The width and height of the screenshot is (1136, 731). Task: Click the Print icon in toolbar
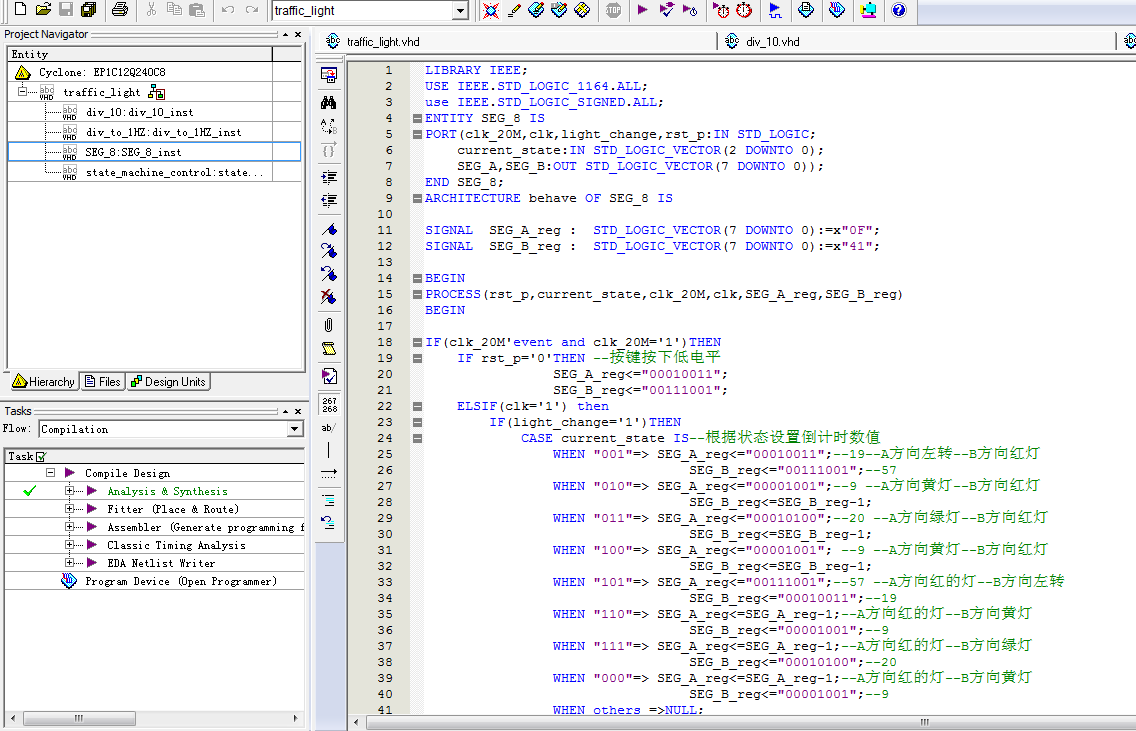[120, 10]
